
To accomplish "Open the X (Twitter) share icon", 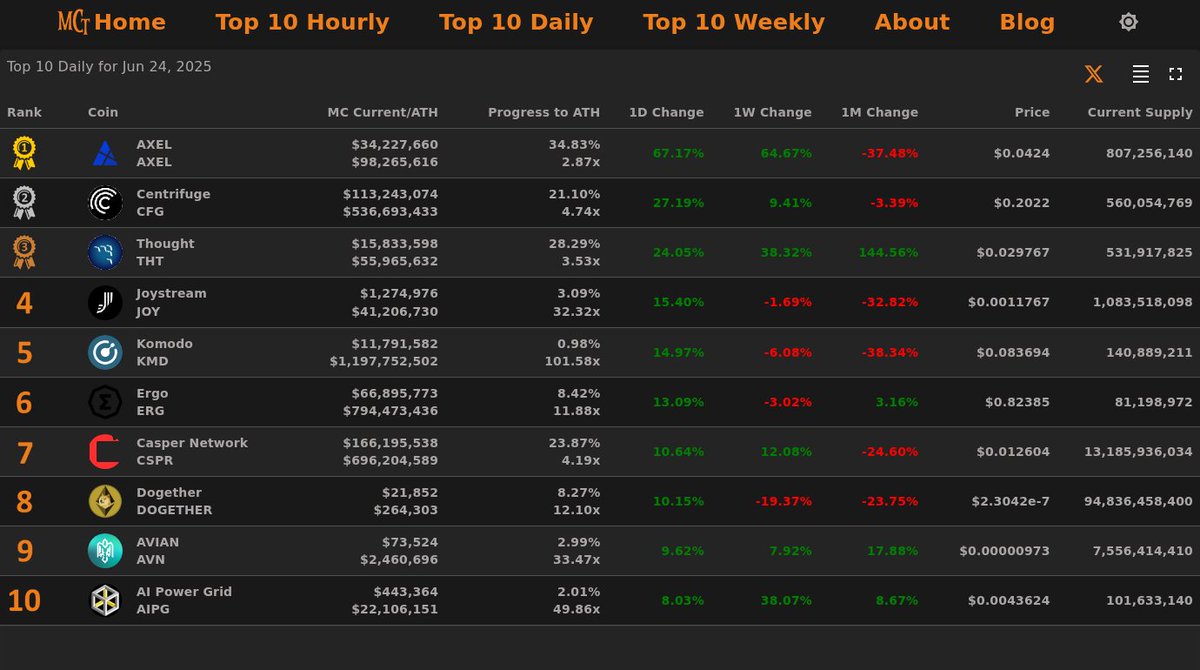I will [x=1094, y=74].
